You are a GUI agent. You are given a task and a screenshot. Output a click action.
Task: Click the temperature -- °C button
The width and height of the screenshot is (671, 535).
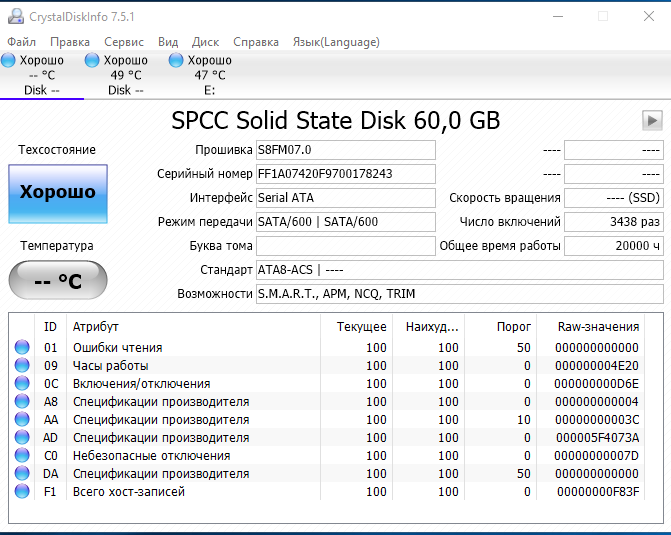click(x=57, y=281)
